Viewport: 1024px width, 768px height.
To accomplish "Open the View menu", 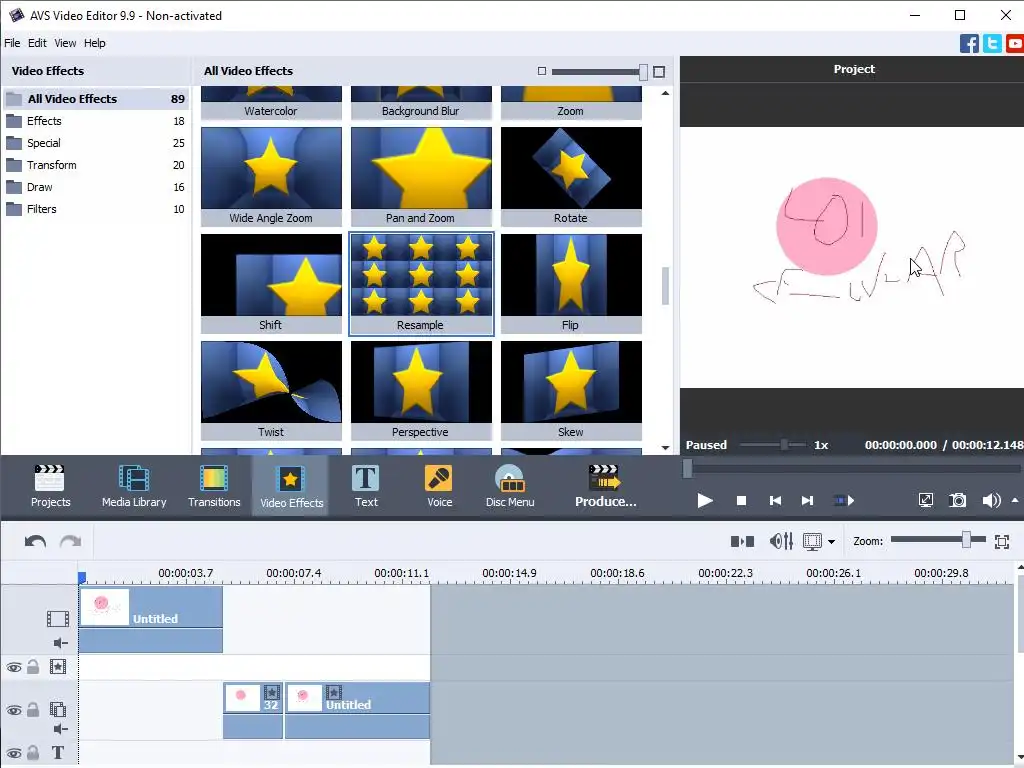I will coord(65,43).
